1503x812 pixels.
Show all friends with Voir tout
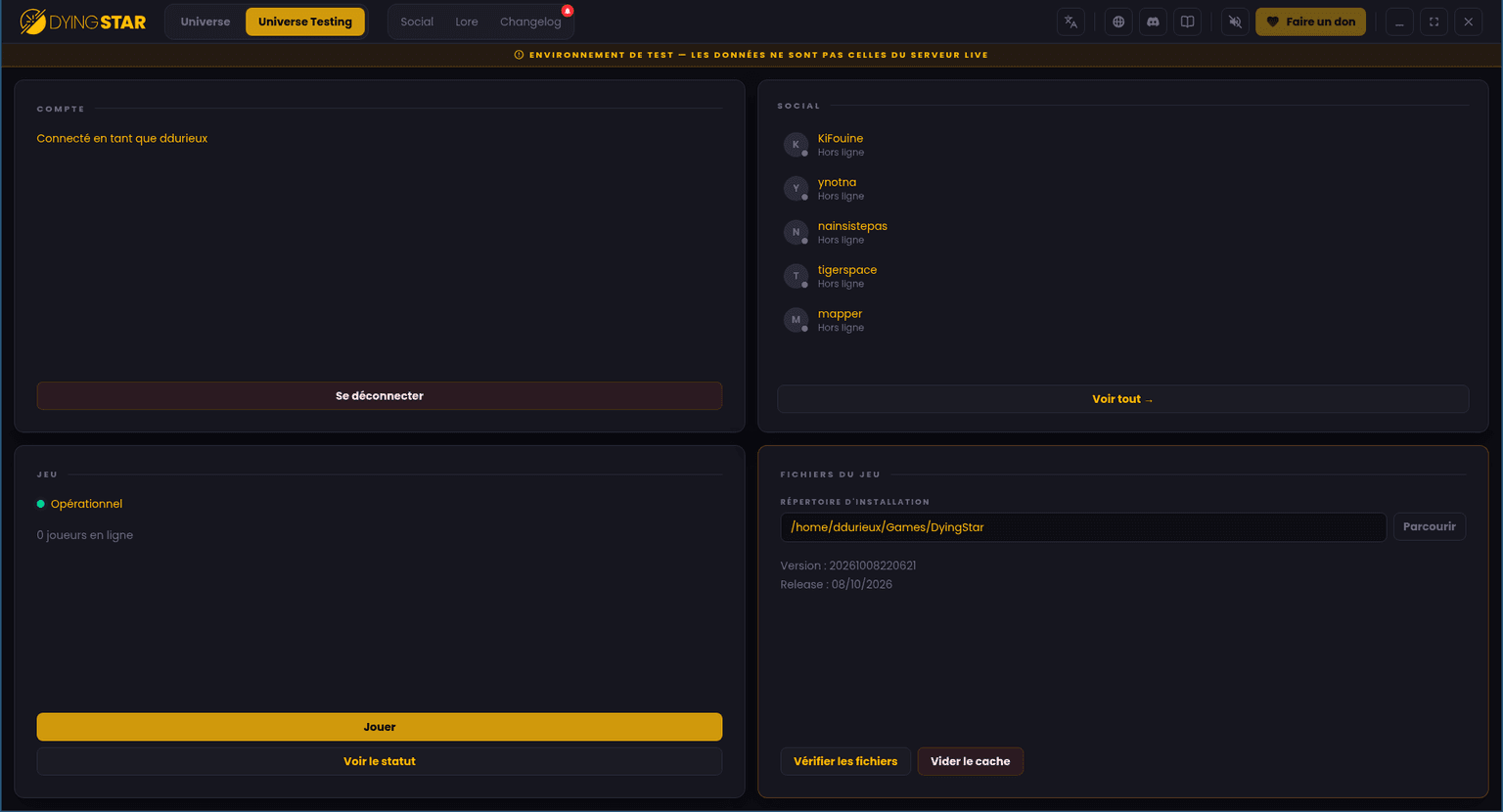tap(1122, 399)
